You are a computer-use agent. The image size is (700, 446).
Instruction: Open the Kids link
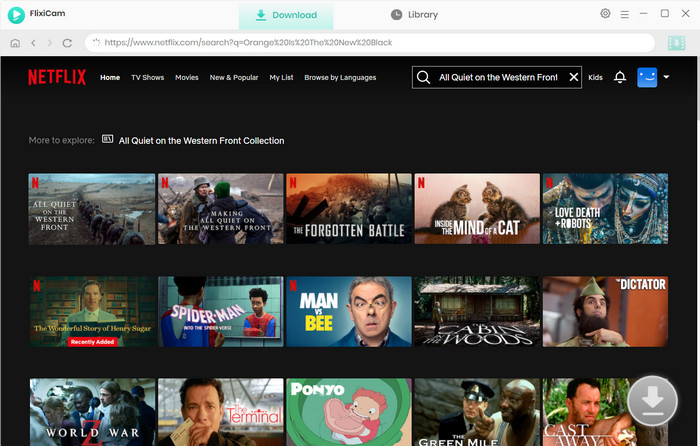coord(595,77)
